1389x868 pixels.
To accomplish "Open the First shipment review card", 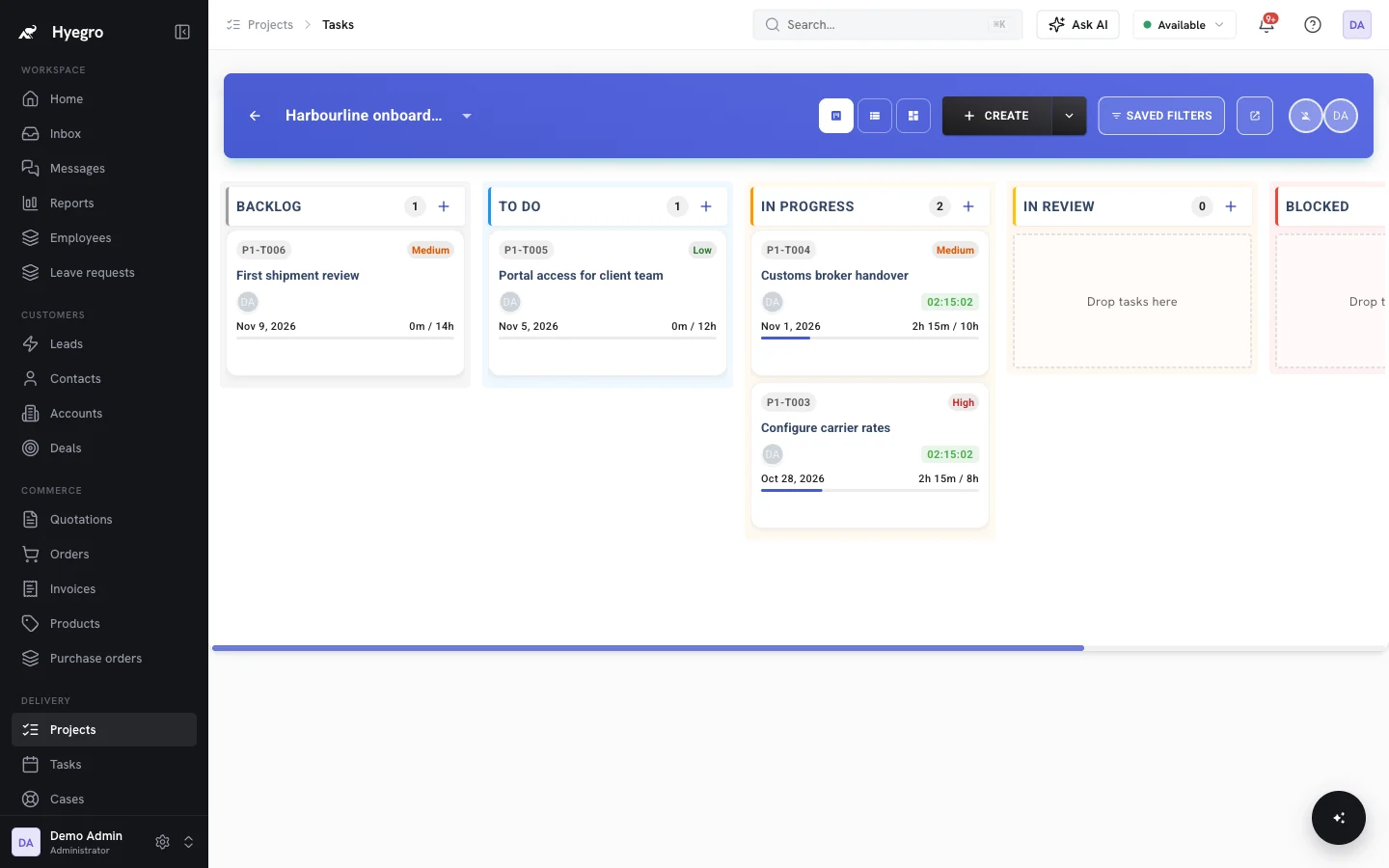I will click(345, 303).
